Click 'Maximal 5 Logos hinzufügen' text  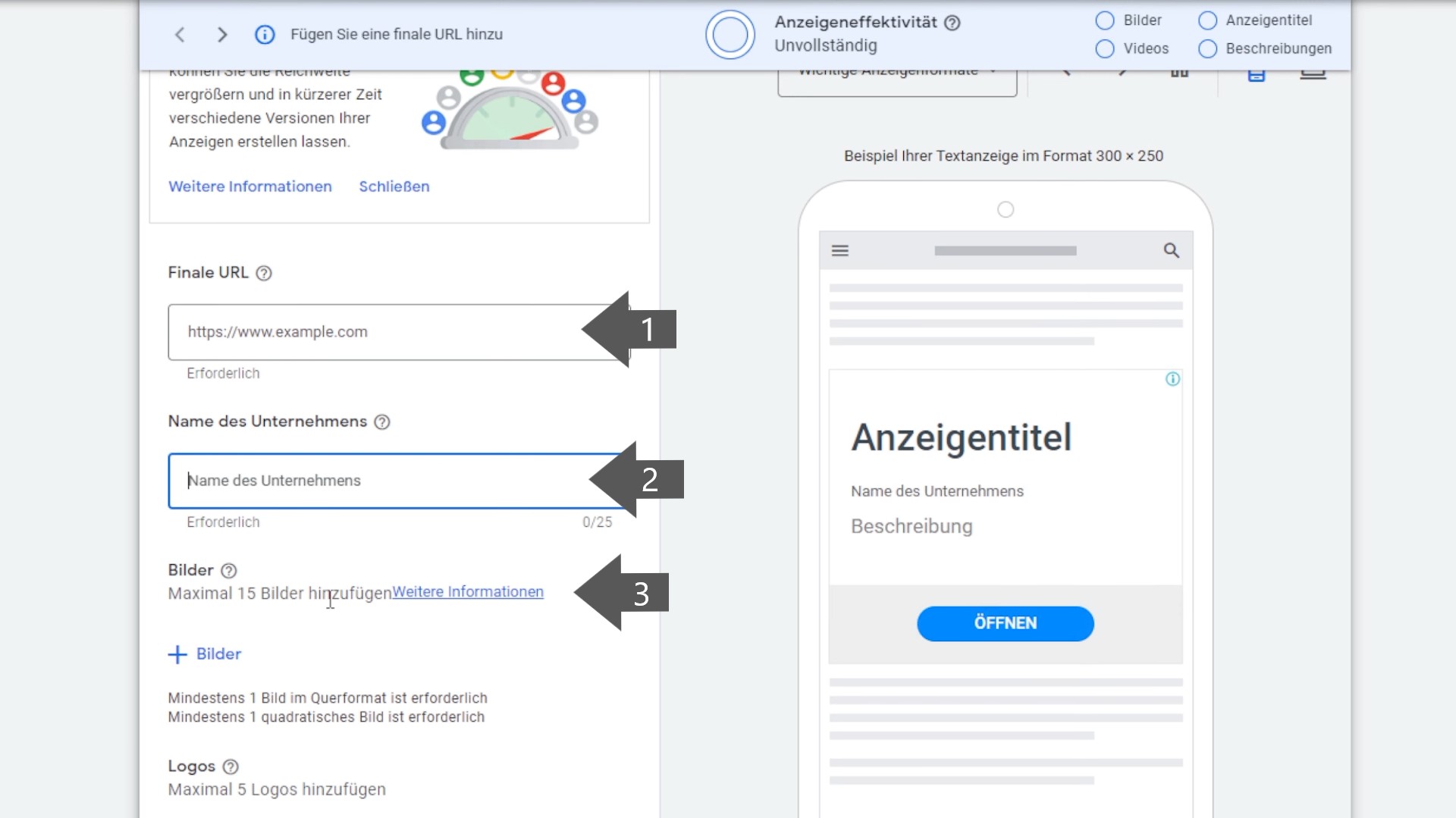(277, 790)
